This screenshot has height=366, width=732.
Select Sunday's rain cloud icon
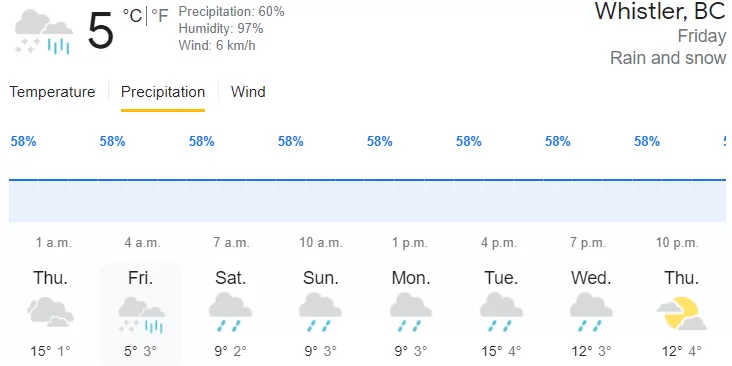pyautogui.click(x=320, y=312)
